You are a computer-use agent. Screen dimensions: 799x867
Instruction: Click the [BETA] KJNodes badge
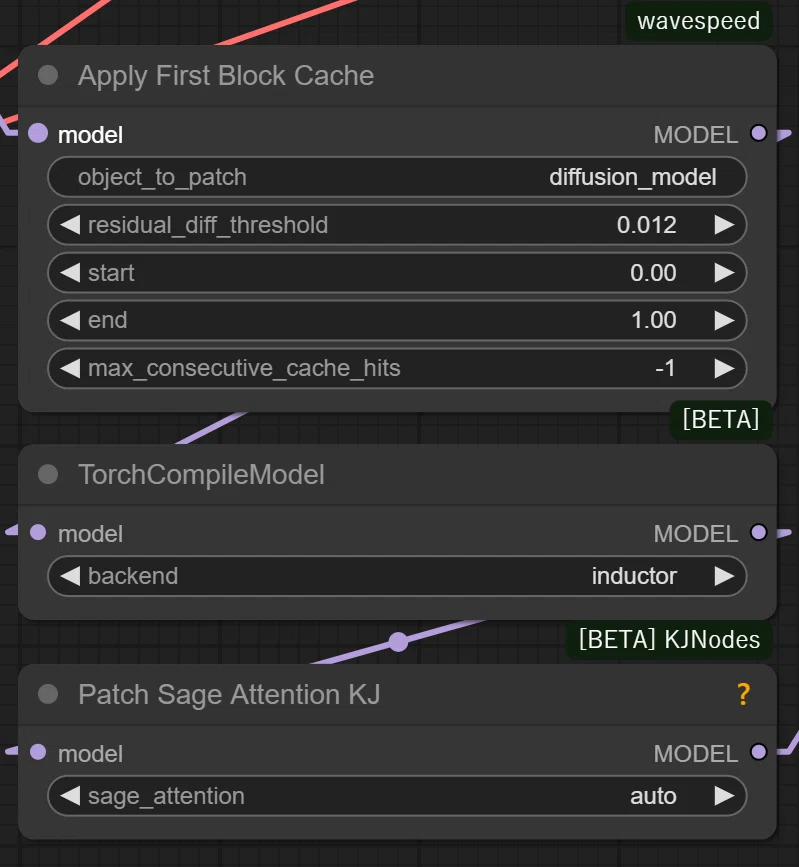coord(669,640)
